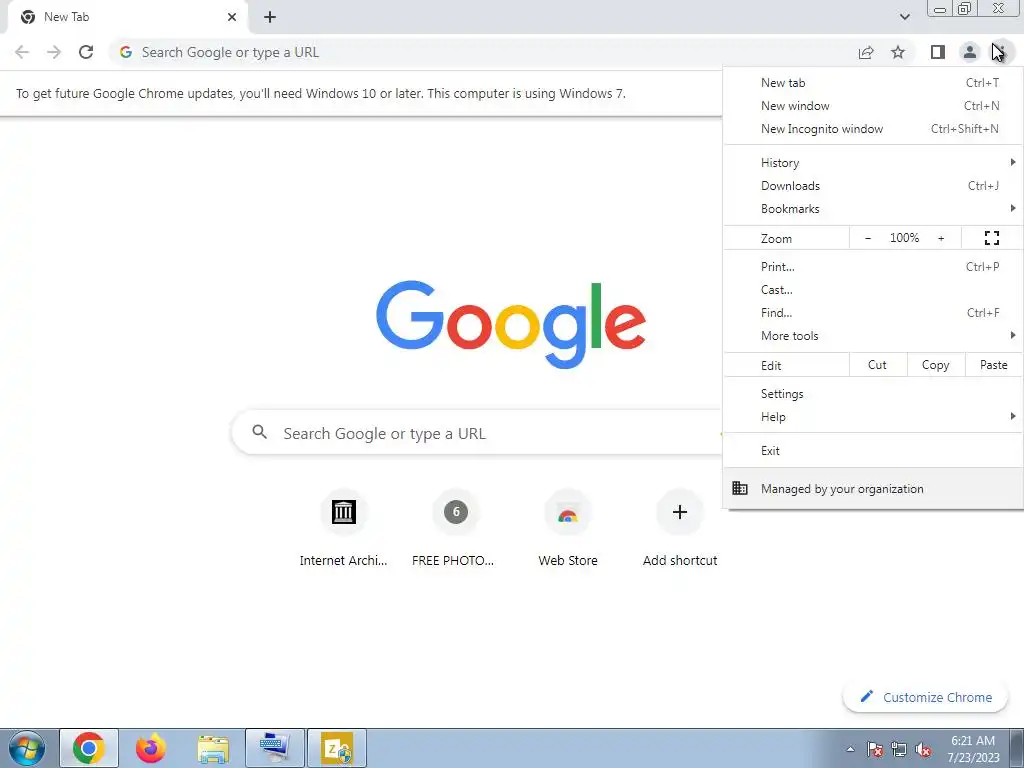Open the Web Store shortcut

568,528
